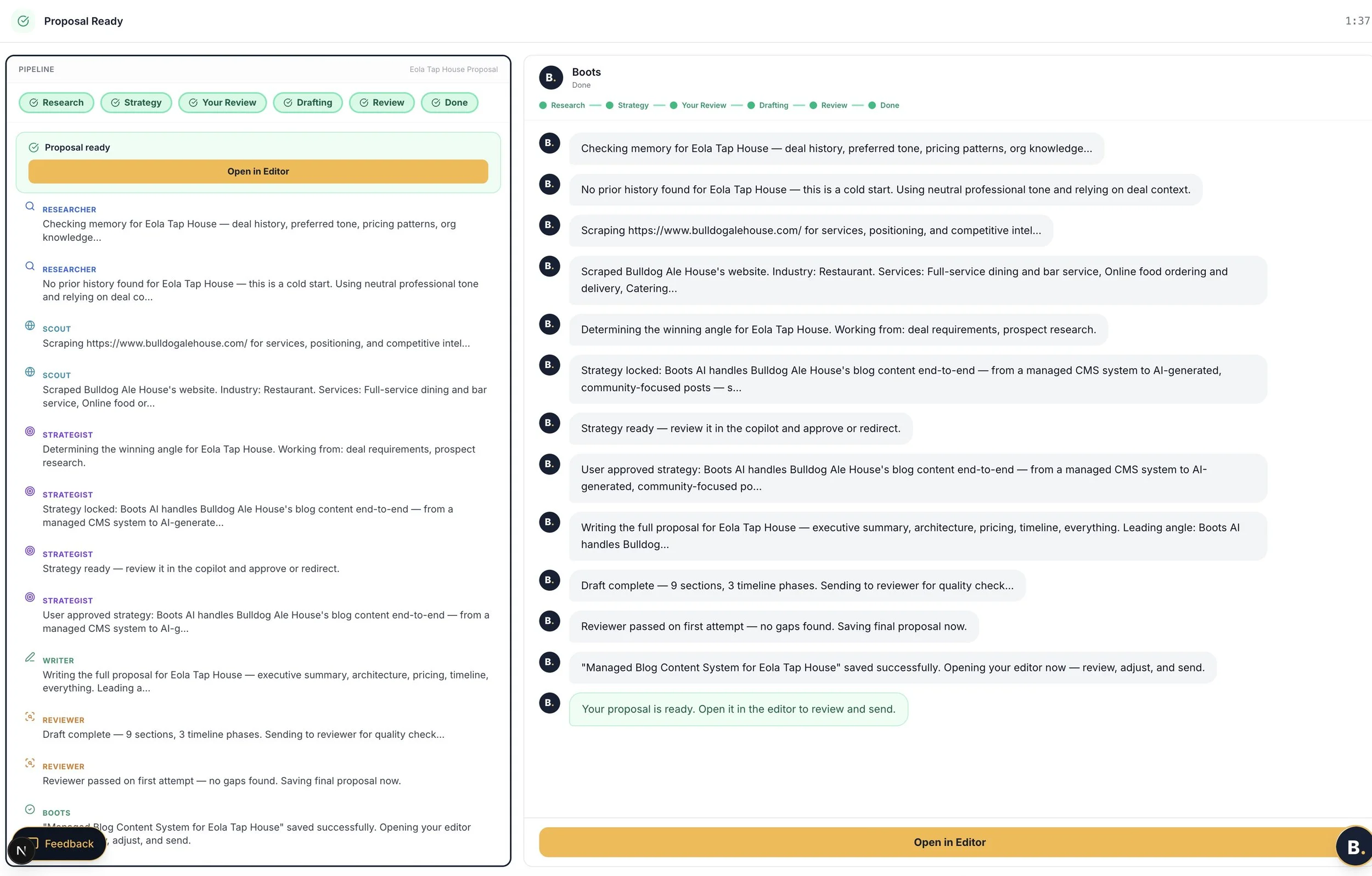Select the Drafting pipeline stage pill

pyautogui.click(x=308, y=103)
